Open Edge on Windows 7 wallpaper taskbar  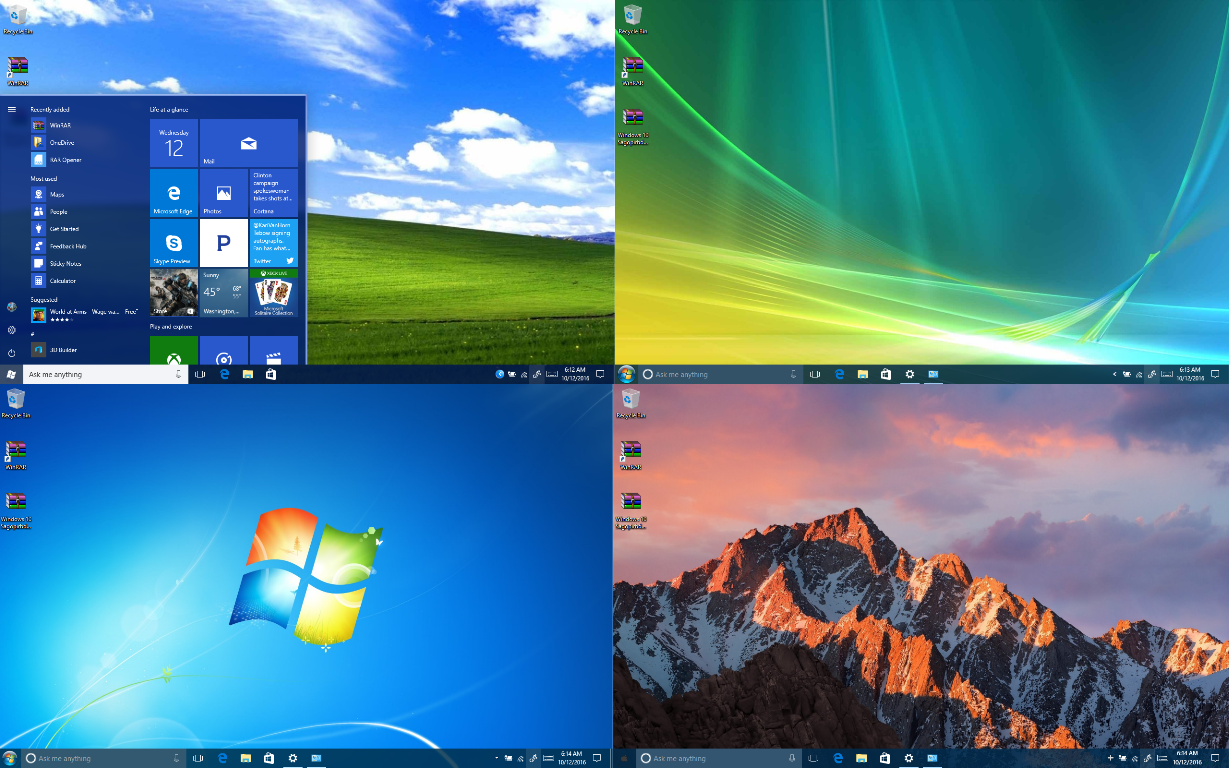pos(222,758)
